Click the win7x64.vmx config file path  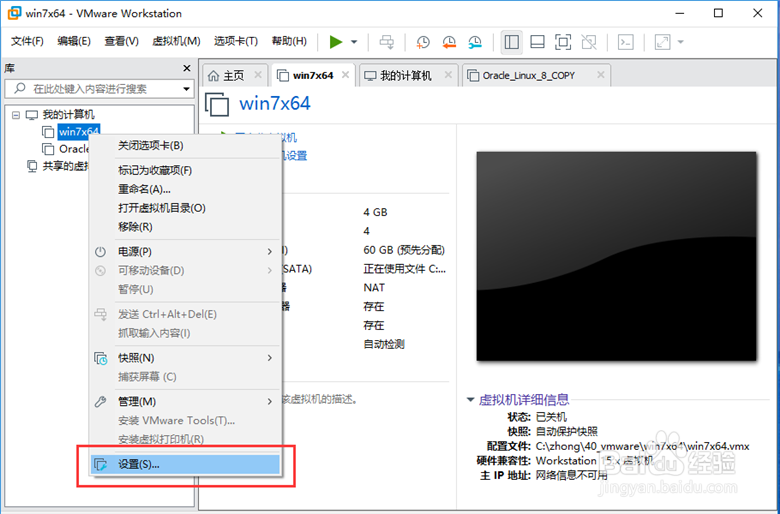click(x=642, y=446)
